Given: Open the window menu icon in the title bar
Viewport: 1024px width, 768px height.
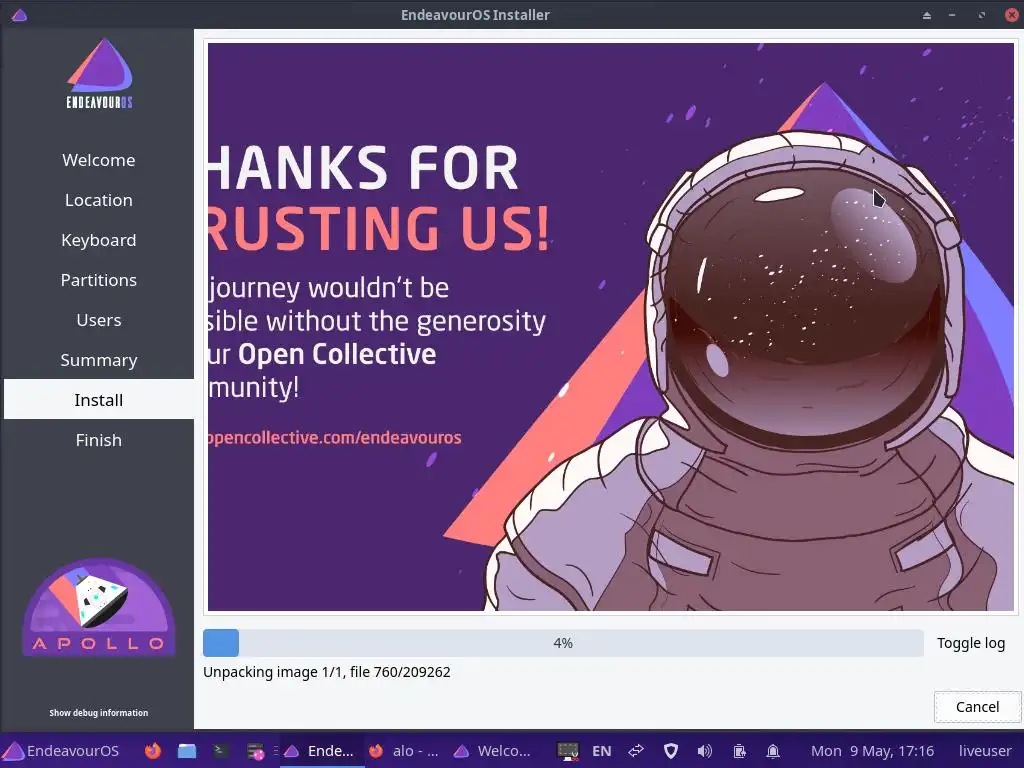Looking at the screenshot, I should click(20, 14).
